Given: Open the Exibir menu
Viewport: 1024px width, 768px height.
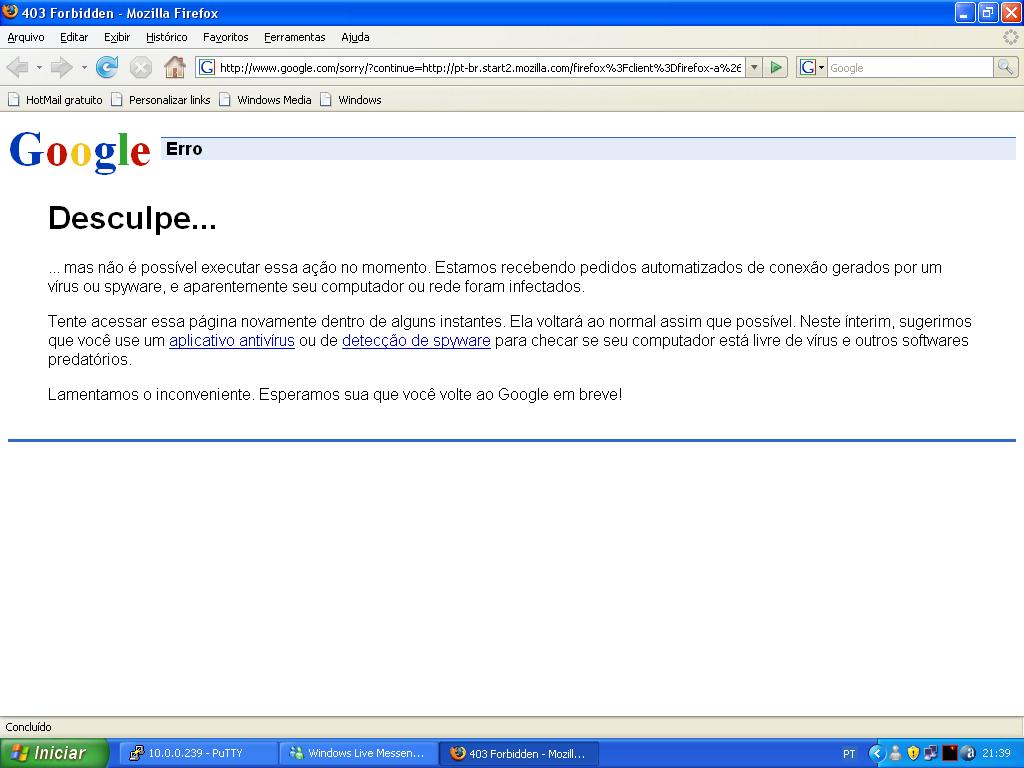Looking at the screenshot, I should [x=117, y=37].
